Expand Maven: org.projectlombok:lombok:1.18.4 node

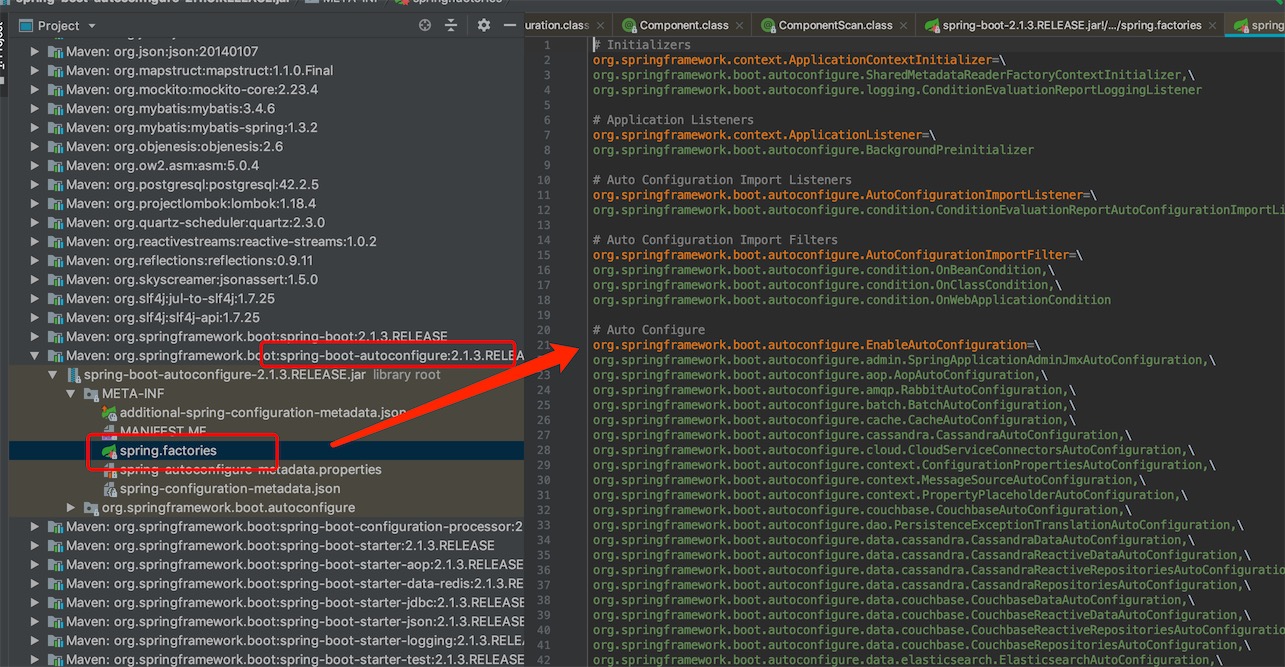click(x=35, y=203)
